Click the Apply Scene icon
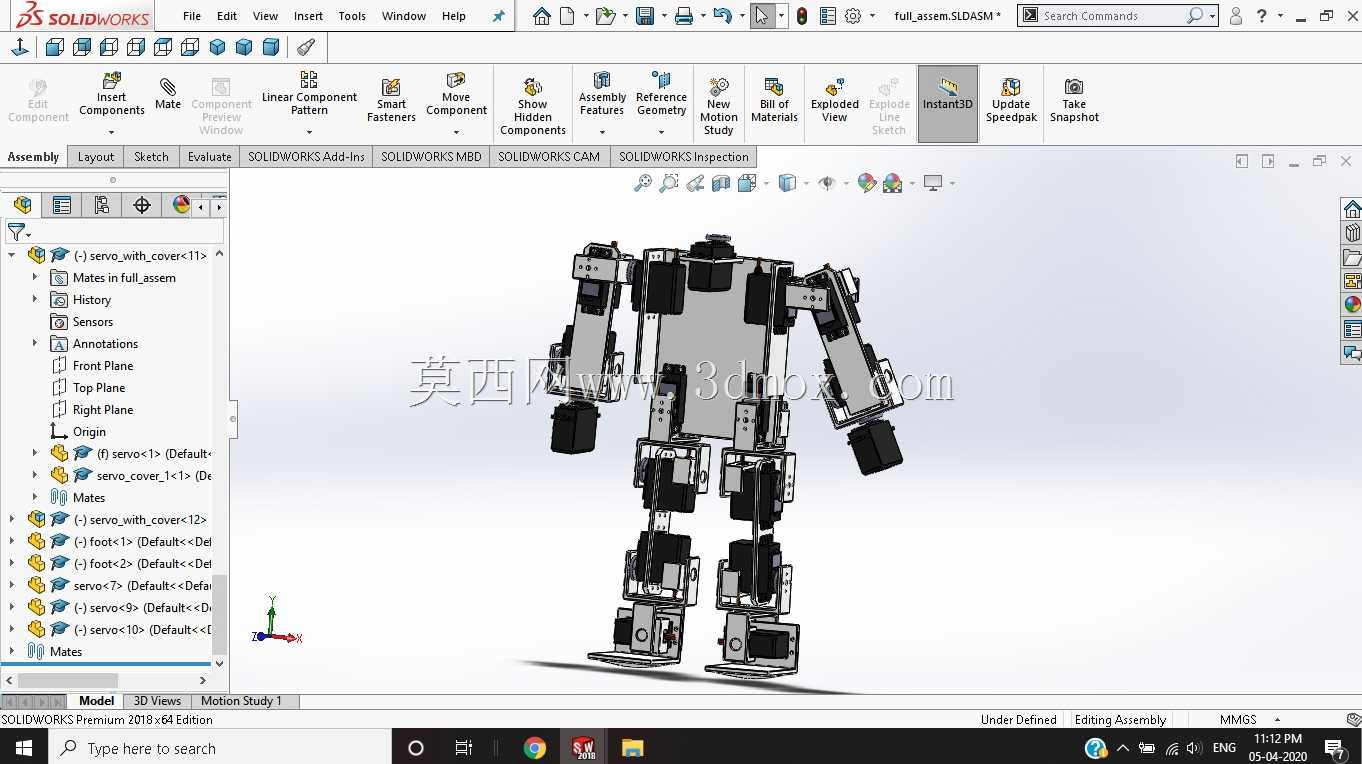 point(892,183)
